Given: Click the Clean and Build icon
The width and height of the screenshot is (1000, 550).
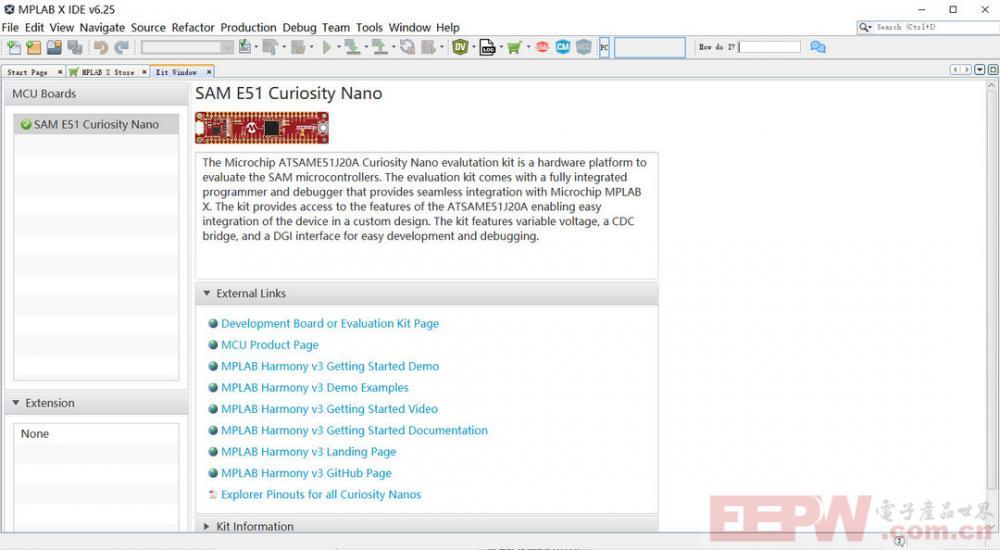Looking at the screenshot, I should tap(298, 47).
